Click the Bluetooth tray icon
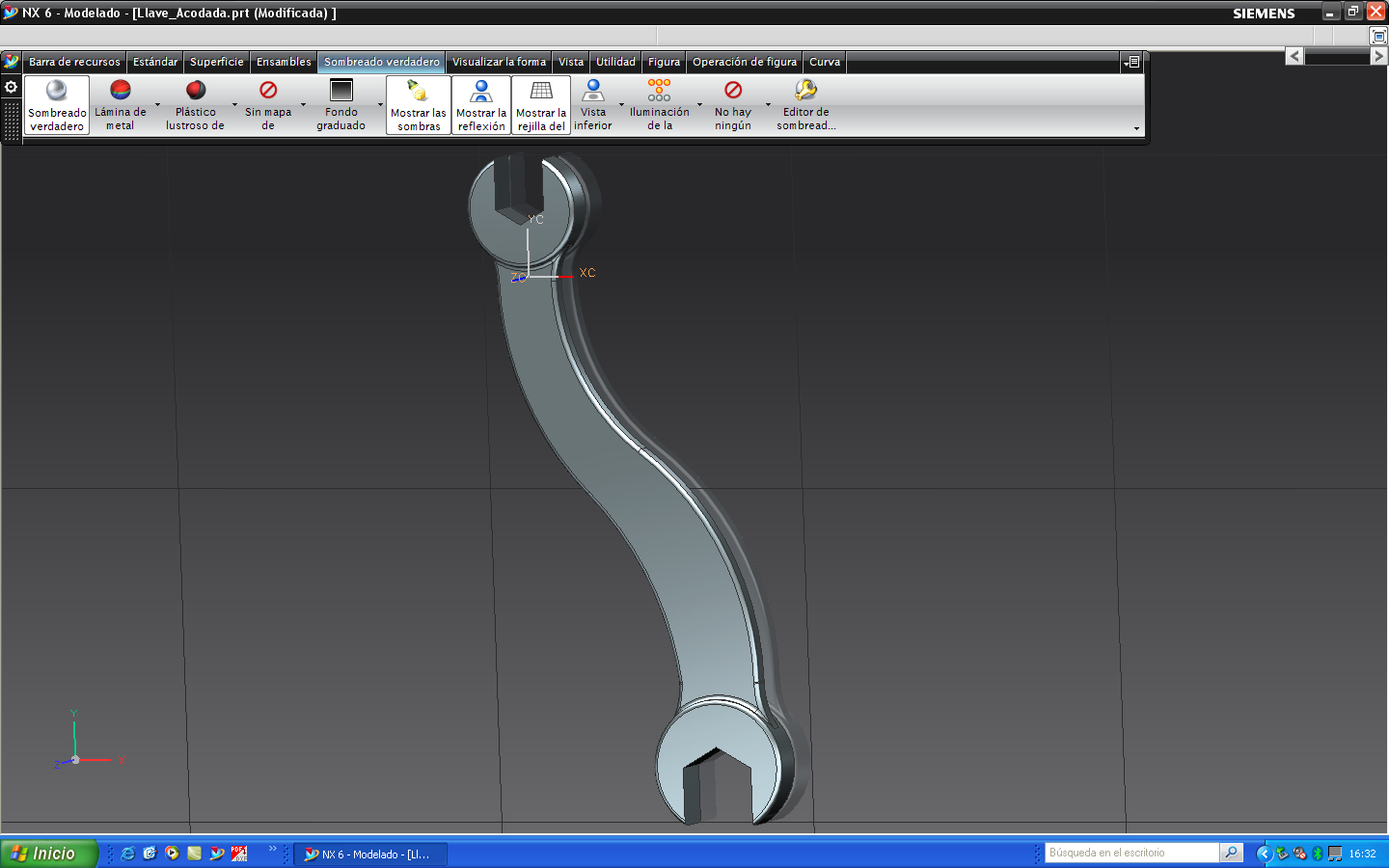The height and width of the screenshot is (868, 1389). pyautogui.click(x=1317, y=854)
